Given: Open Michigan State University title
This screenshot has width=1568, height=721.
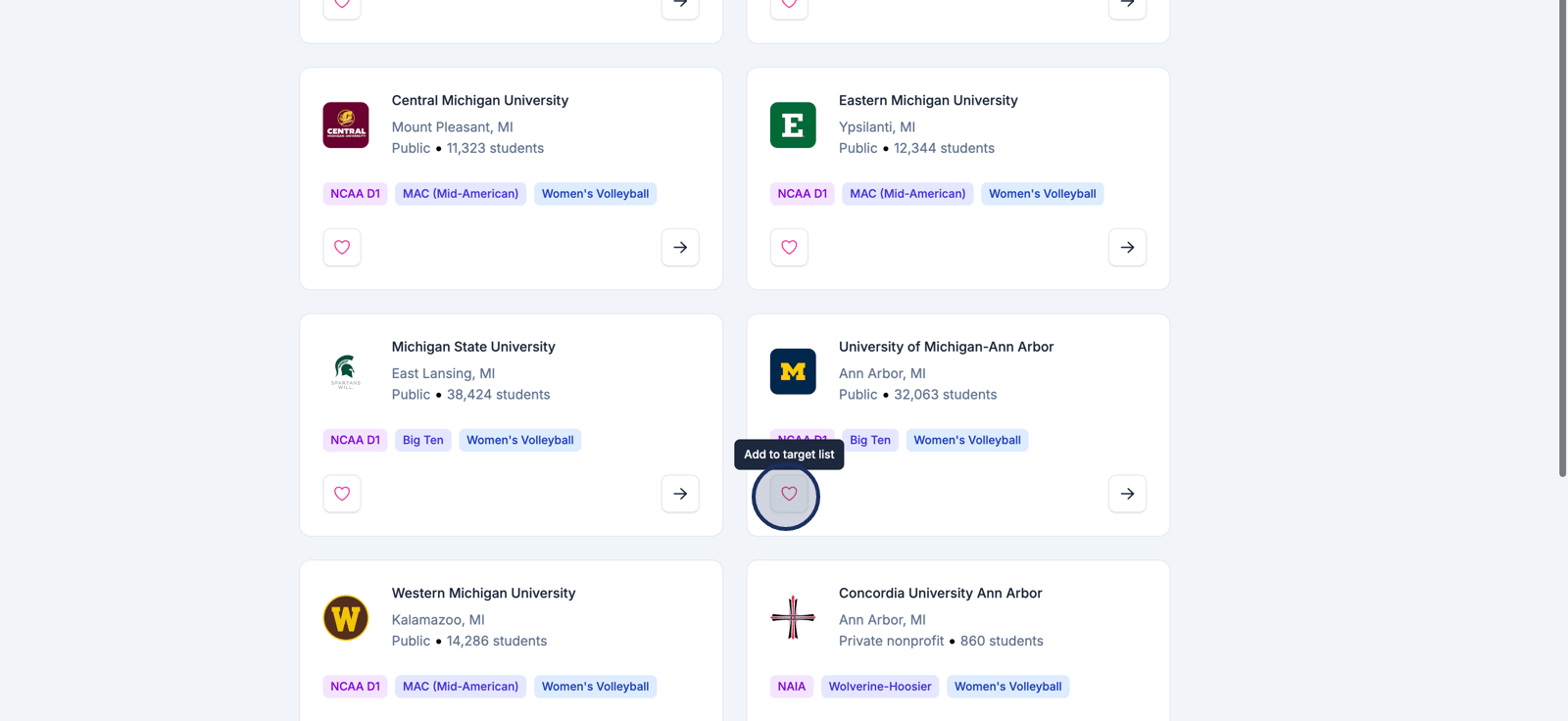Looking at the screenshot, I should pyautogui.click(x=473, y=347).
